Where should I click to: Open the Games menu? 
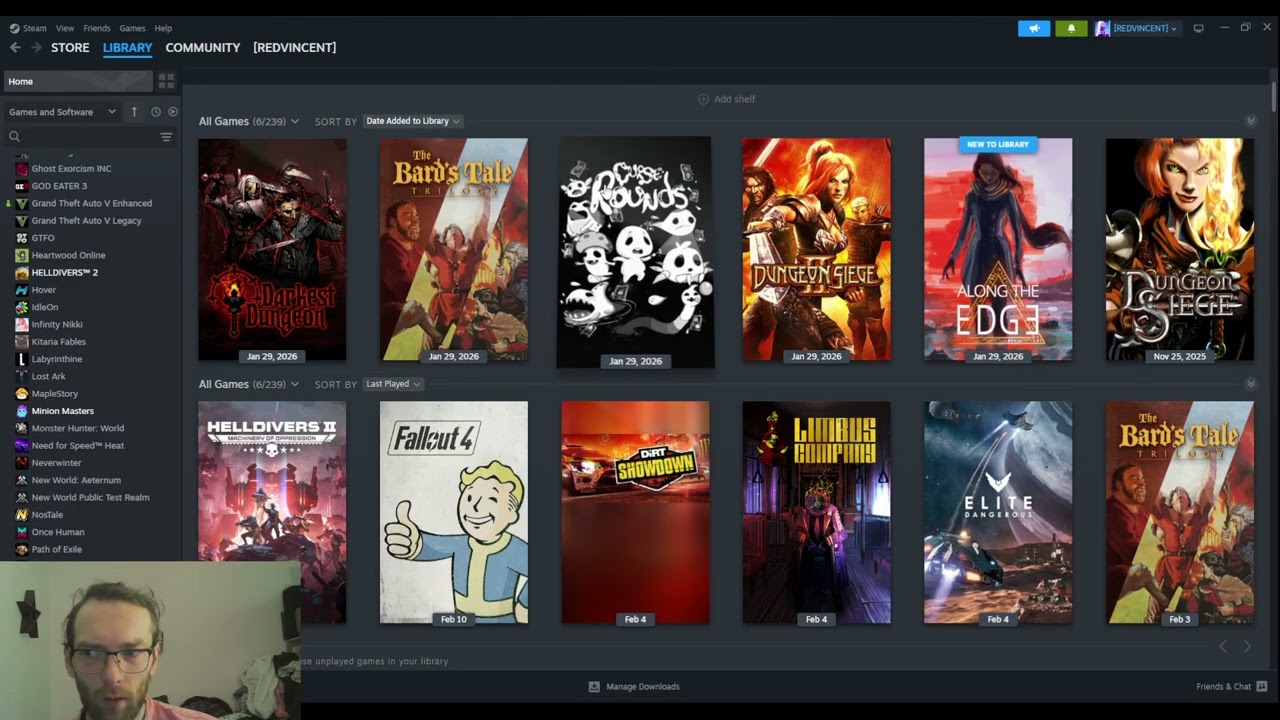pyautogui.click(x=132, y=28)
